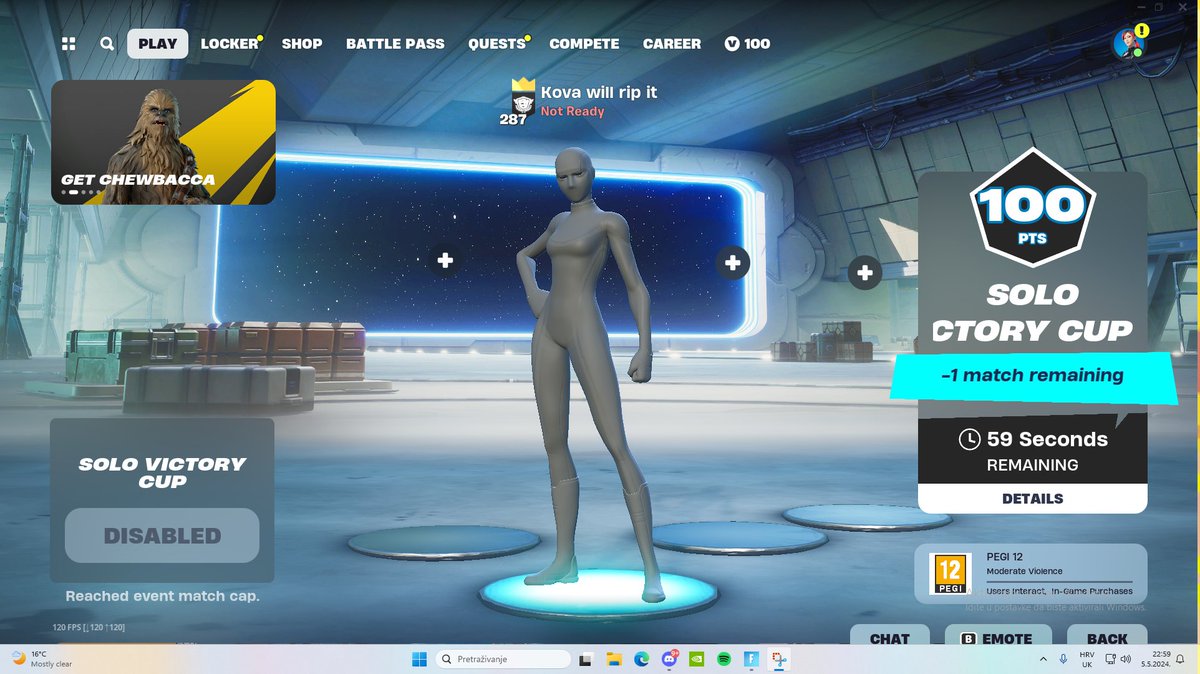Open Snipping Tool from the taskbar
Image resolution: width=1200 pixels, height=674 pixels.
777,659
